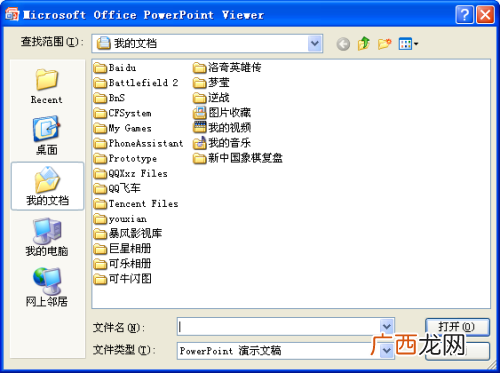The width and height of the screenshot is (500, 373).
Task: Click the 文件名 input field
Action: tap(279, 327)
